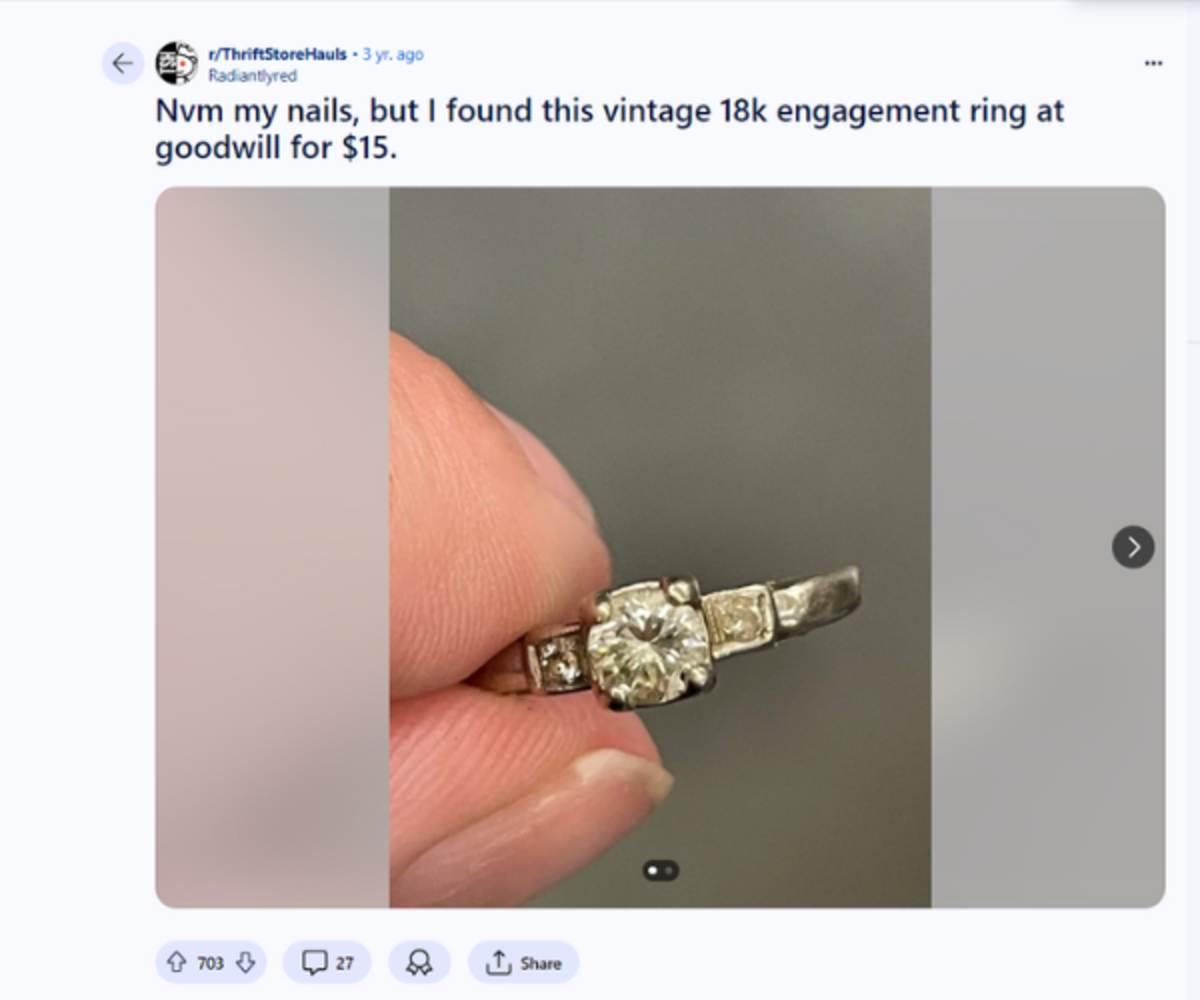Downvote the engagement ring post
Image resolution: width=1200 pixels, height=1000 pixels.
246,963
